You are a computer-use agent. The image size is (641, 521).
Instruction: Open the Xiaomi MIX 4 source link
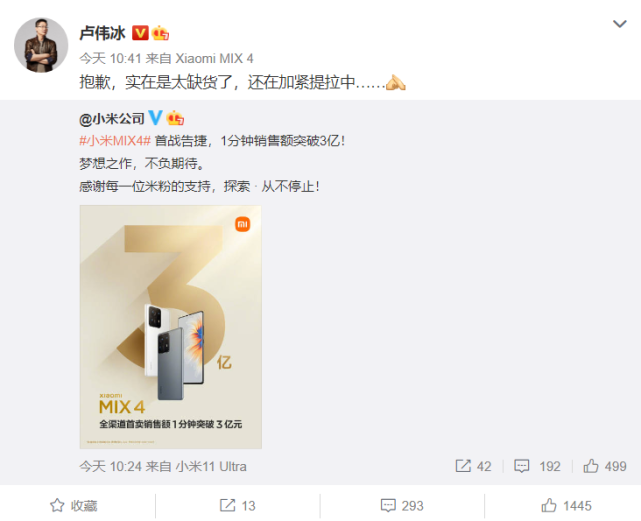(x=214, y=58)
